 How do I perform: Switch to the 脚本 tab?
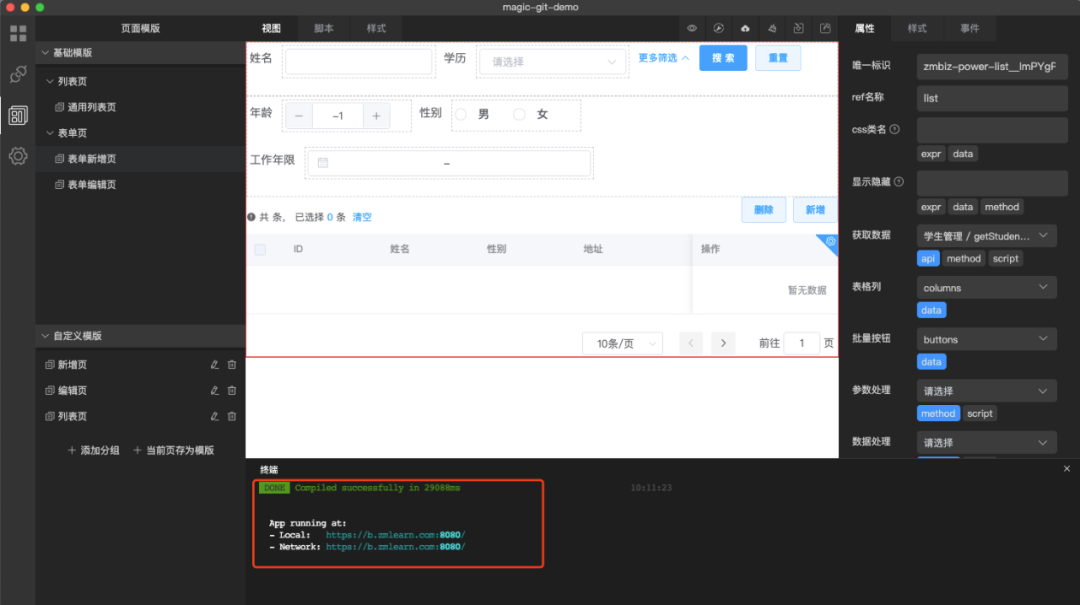[324, 28]
